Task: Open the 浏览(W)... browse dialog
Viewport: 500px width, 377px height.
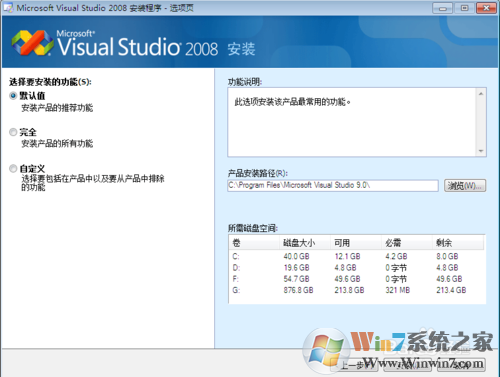Action: click(465, 186)
